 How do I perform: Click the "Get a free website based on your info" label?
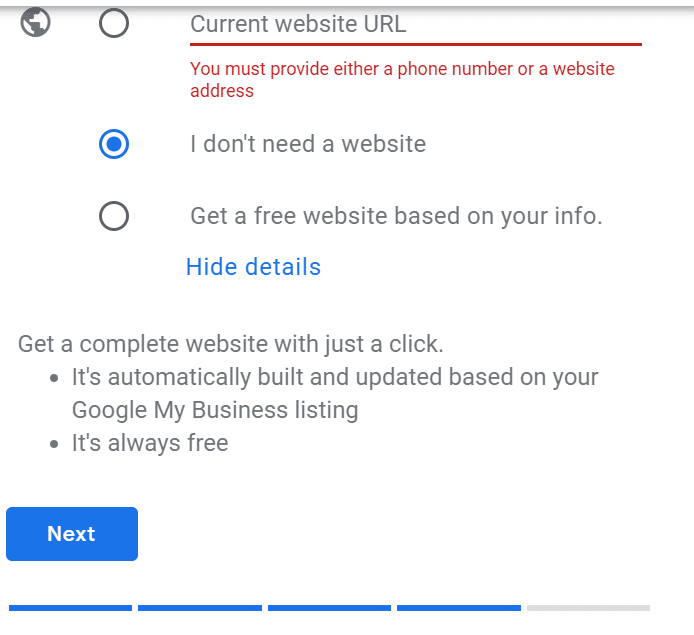point(396,216)
